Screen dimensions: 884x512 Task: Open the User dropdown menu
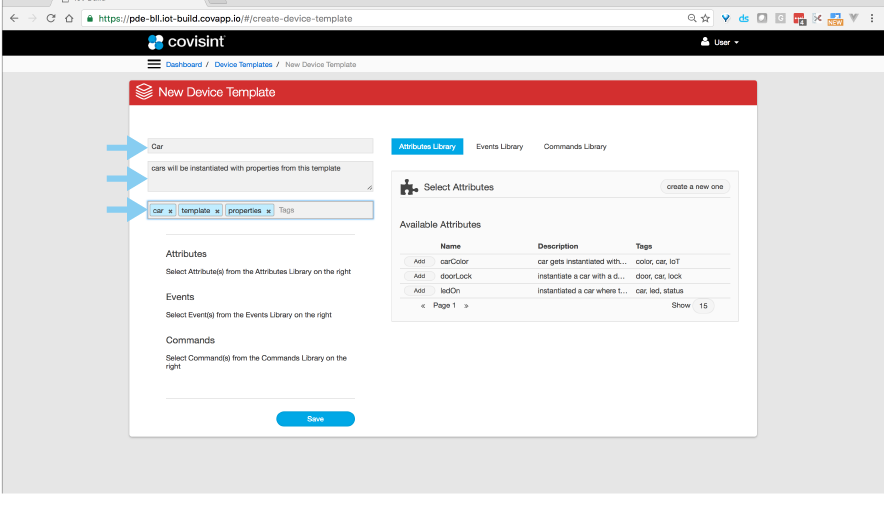[720, 43]
